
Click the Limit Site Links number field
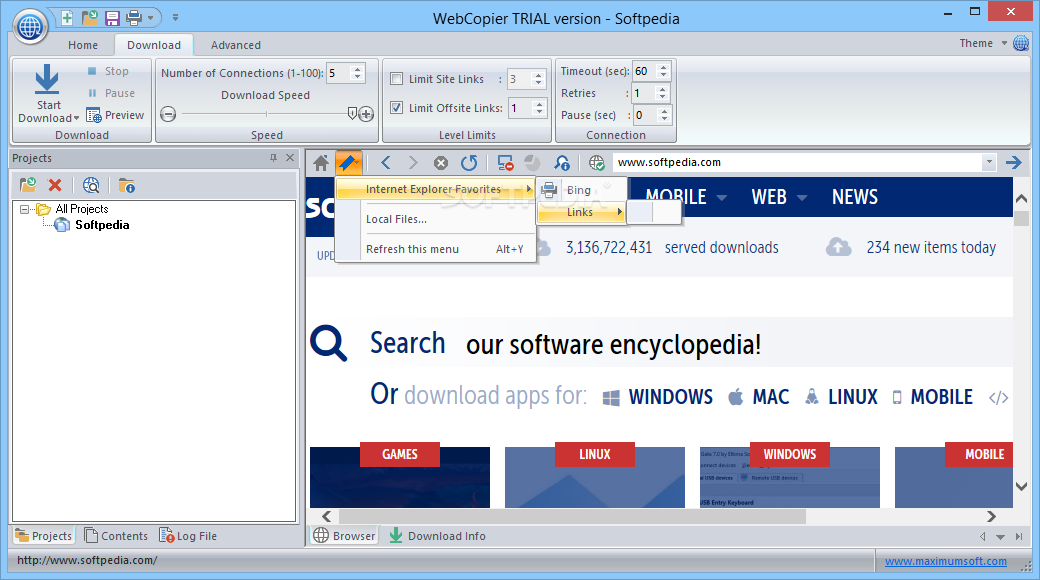tap(519, 79)
